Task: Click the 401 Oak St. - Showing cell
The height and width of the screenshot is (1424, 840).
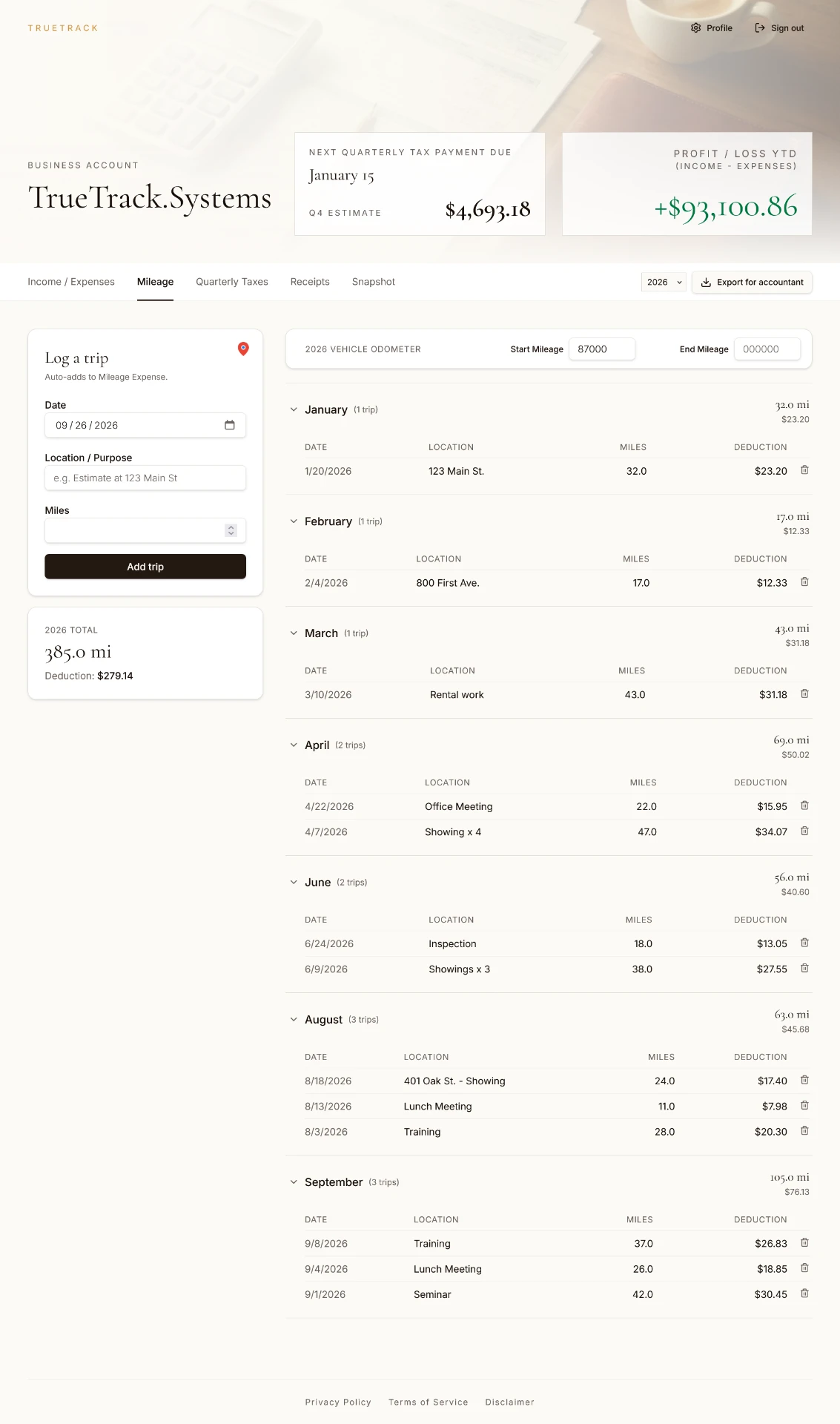Action: [454, 1081]
